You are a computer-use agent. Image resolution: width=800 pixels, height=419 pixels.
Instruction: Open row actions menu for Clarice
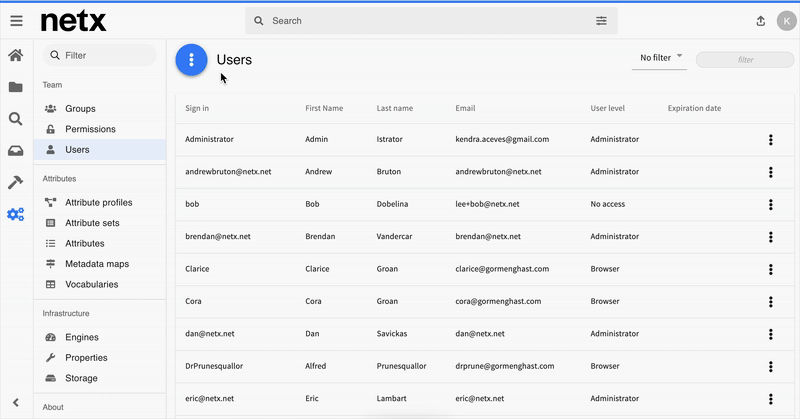pyautogui.click(x=770, y=270)
